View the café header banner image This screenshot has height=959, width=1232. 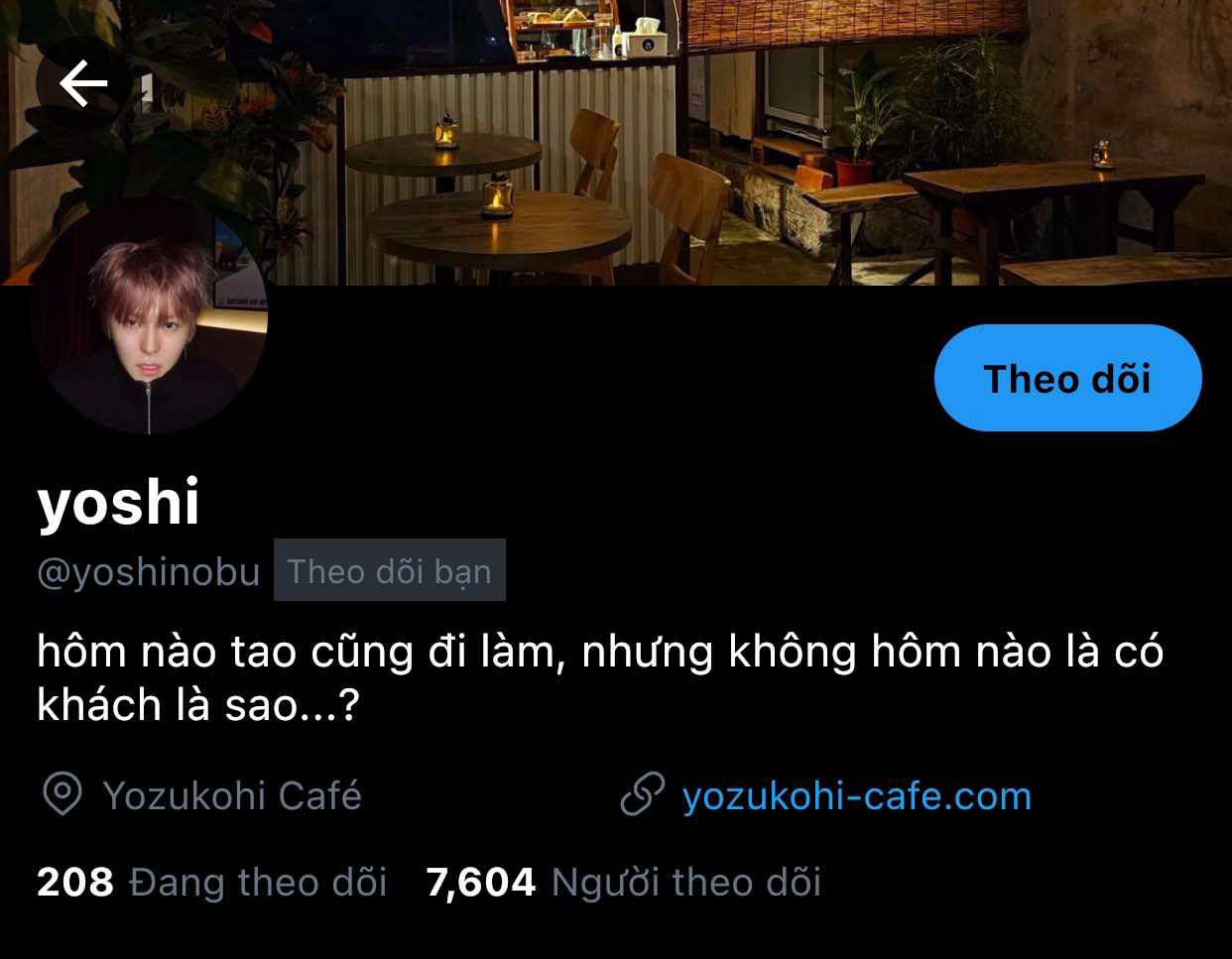616,143
